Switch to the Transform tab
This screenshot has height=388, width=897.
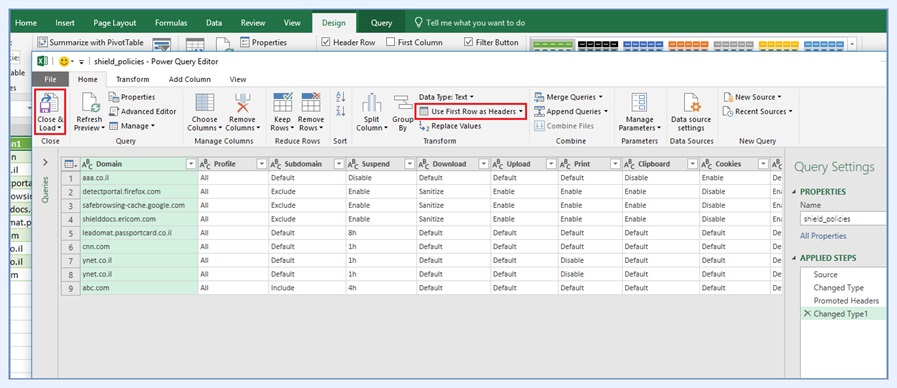(x=132, y=80)
